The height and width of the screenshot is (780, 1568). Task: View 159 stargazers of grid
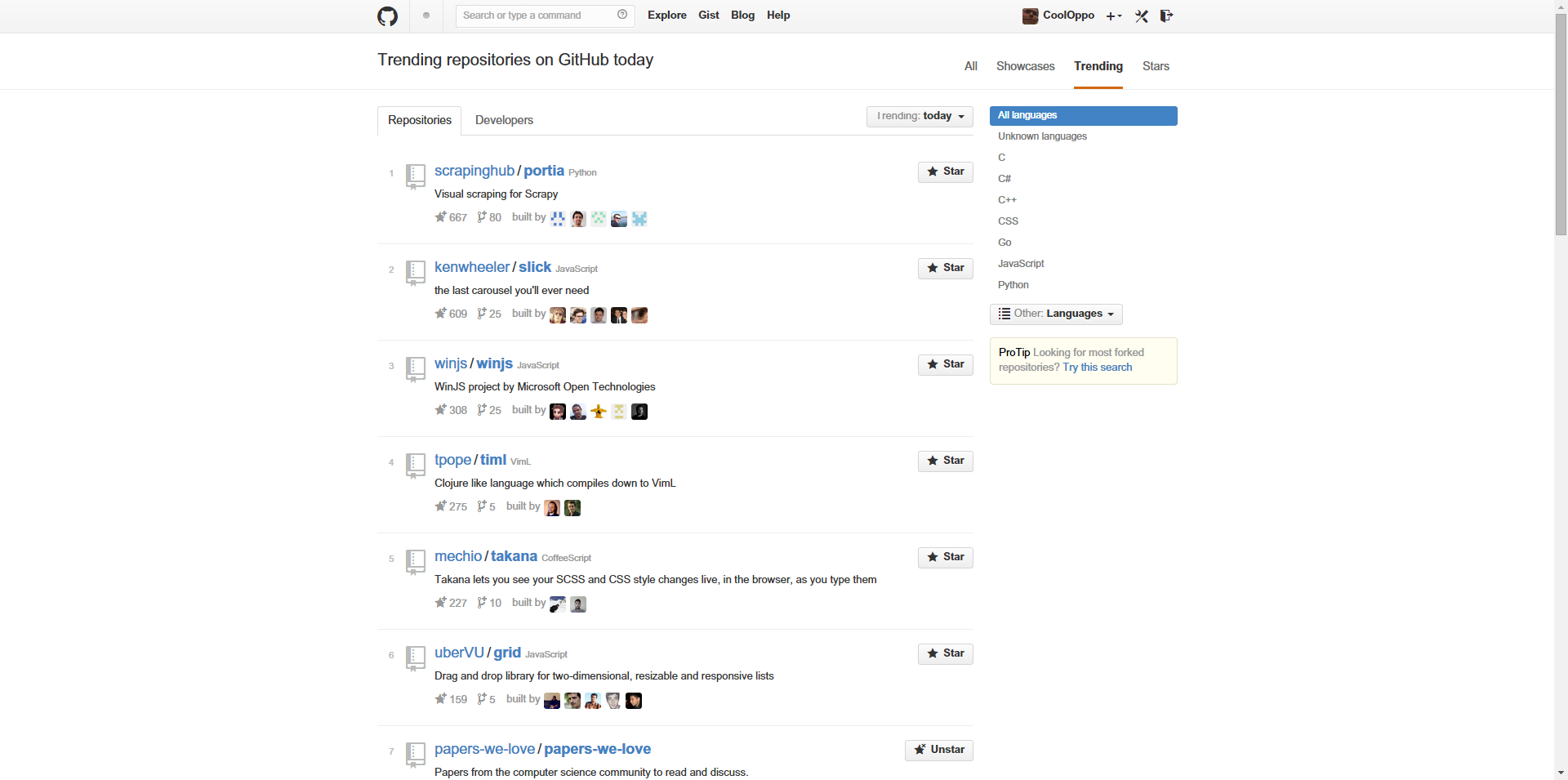click(x=451, y=699)
